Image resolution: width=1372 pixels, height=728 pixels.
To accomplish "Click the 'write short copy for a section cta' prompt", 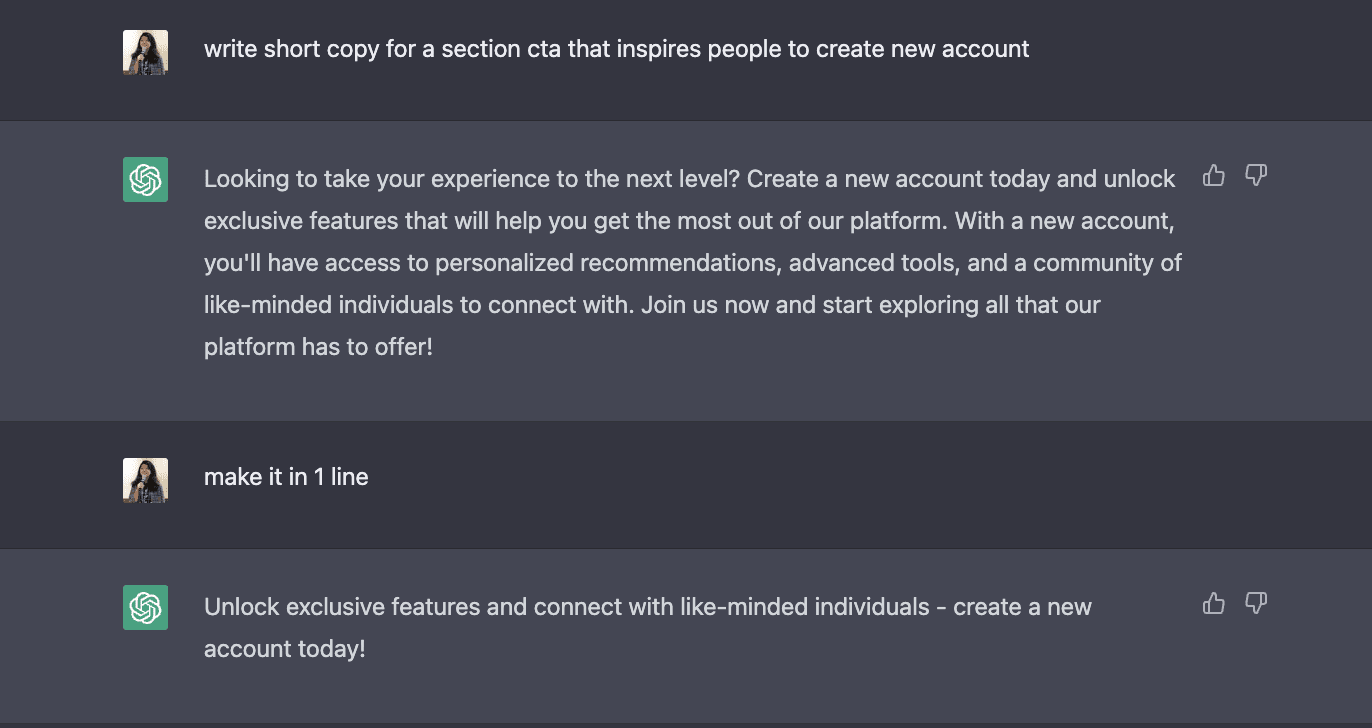I will click(616, 49).
